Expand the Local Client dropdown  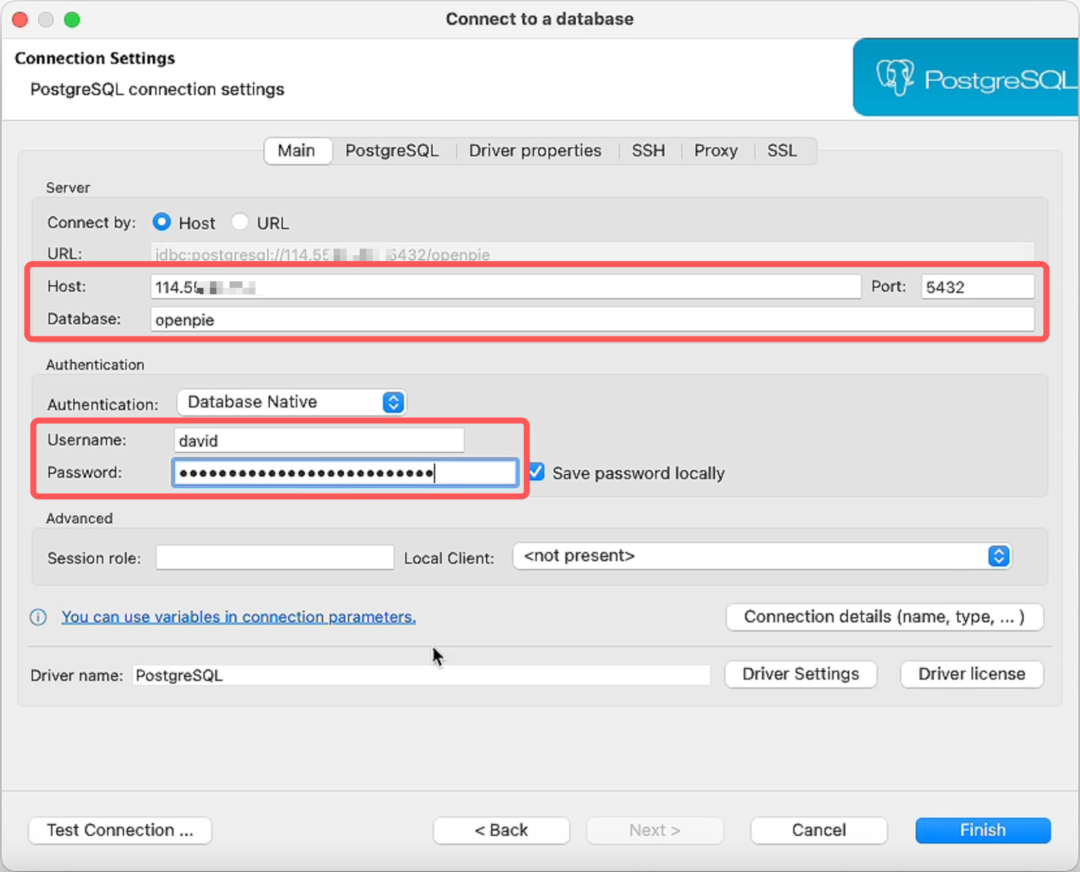coord(762,556)
